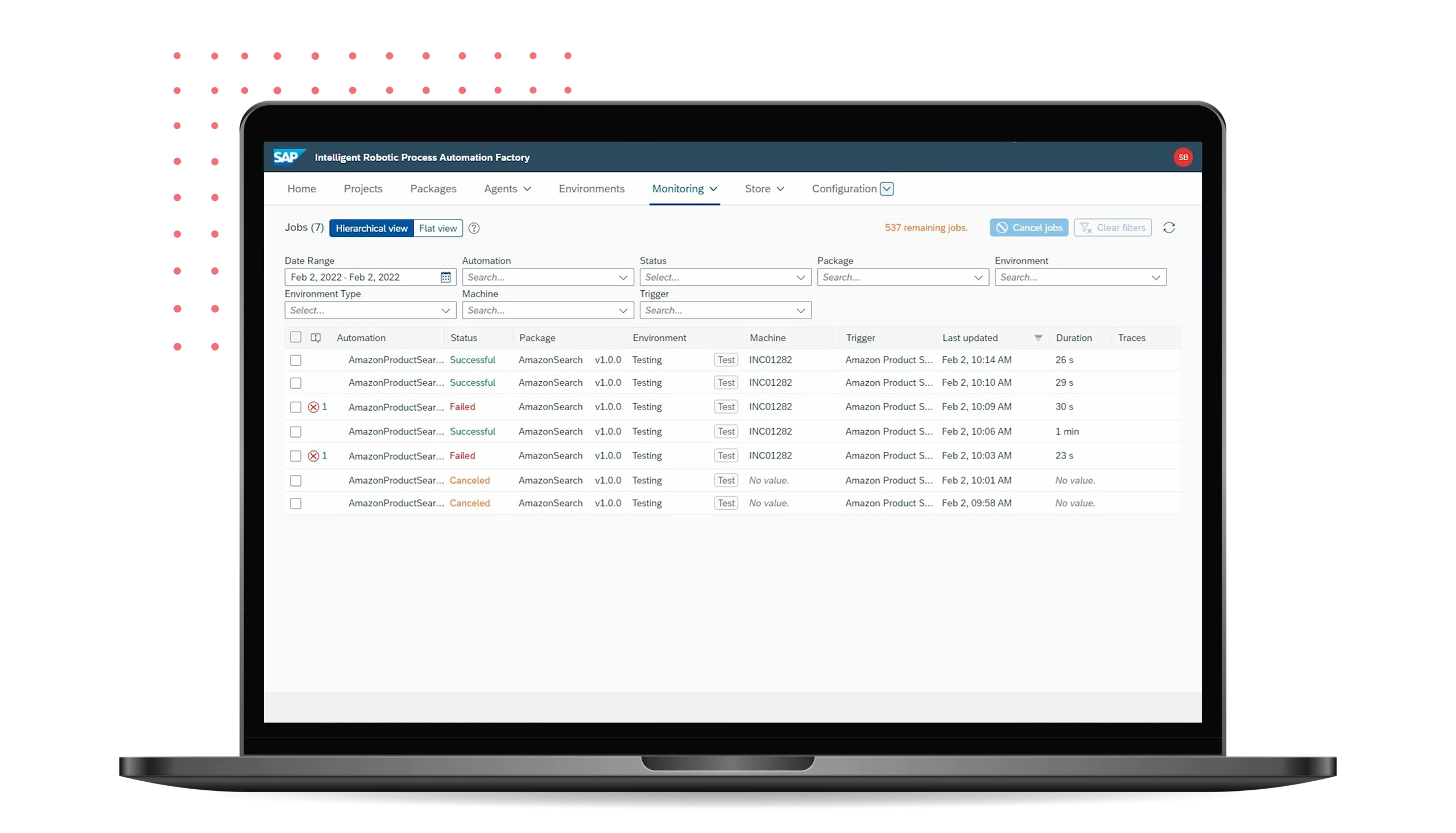Expand the Status filter dropdown
1456x833 pixels.
[x=800, y=278]
